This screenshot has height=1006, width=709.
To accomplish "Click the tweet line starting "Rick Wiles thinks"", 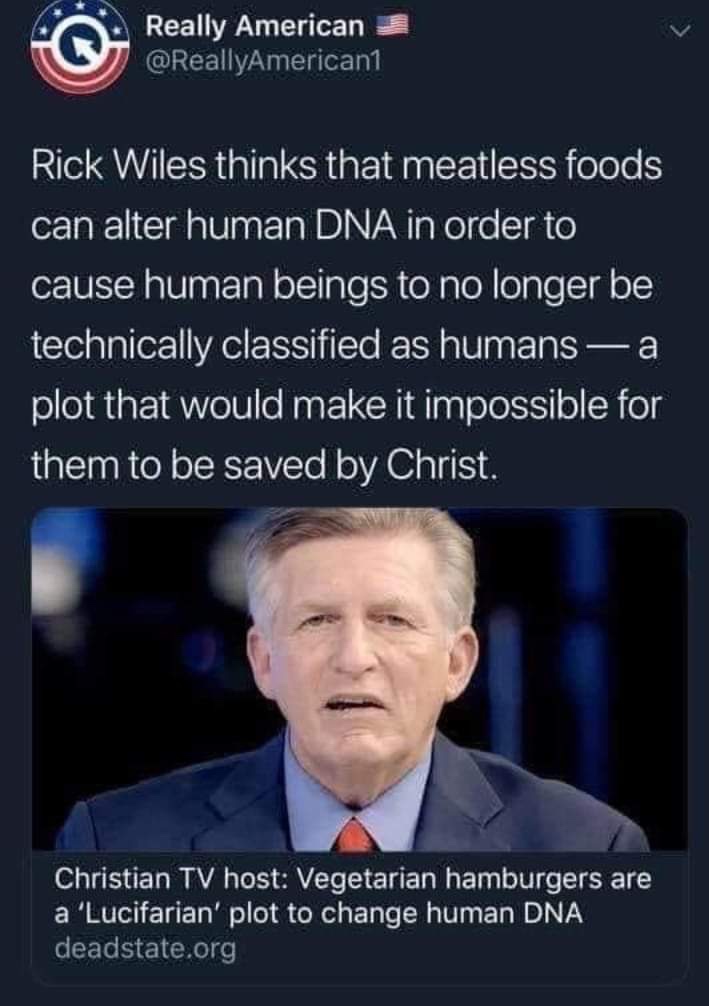I will (x=346, y=166).
